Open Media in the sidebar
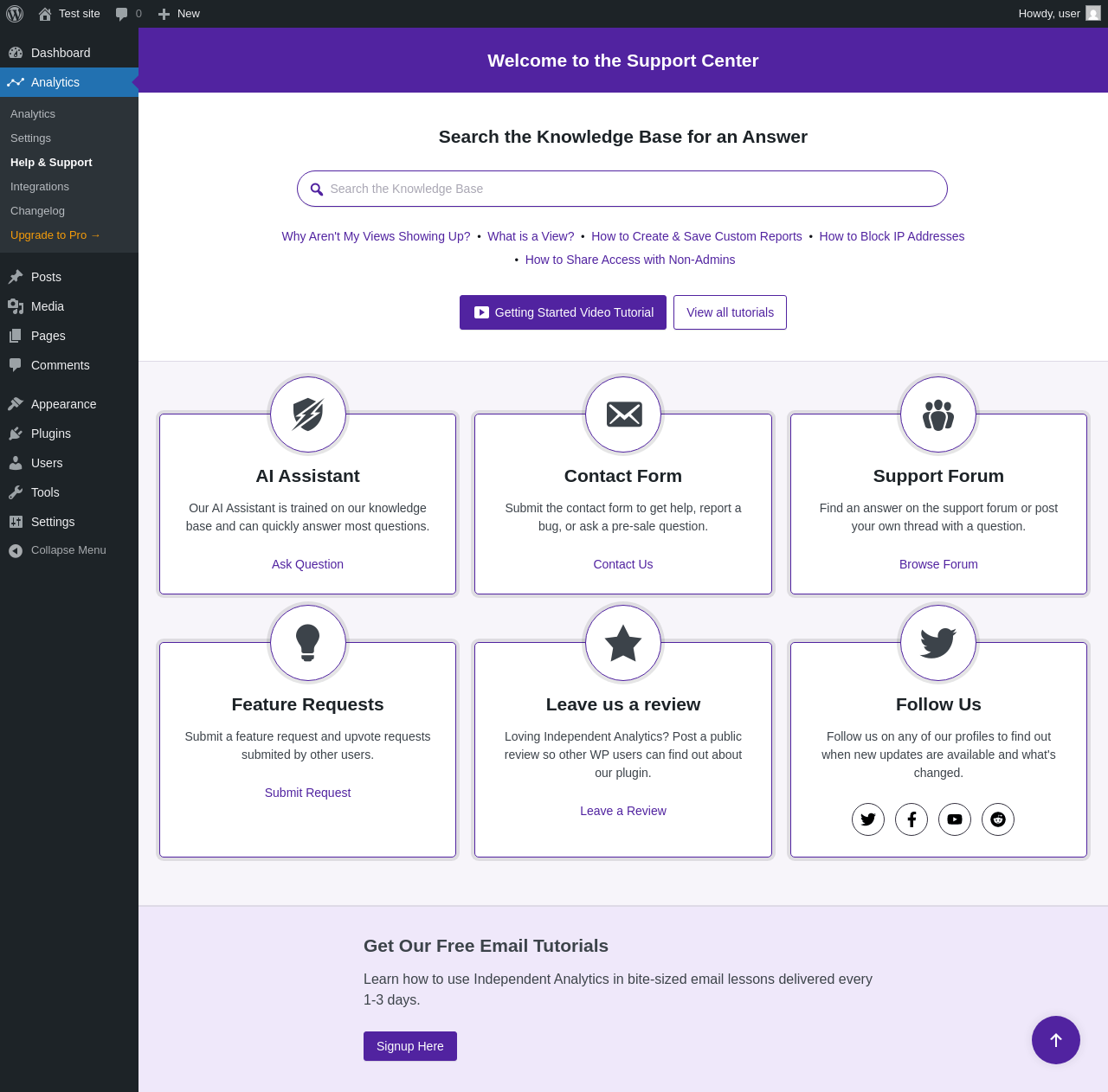1108x1092 pixels. (x=69, y=306)
